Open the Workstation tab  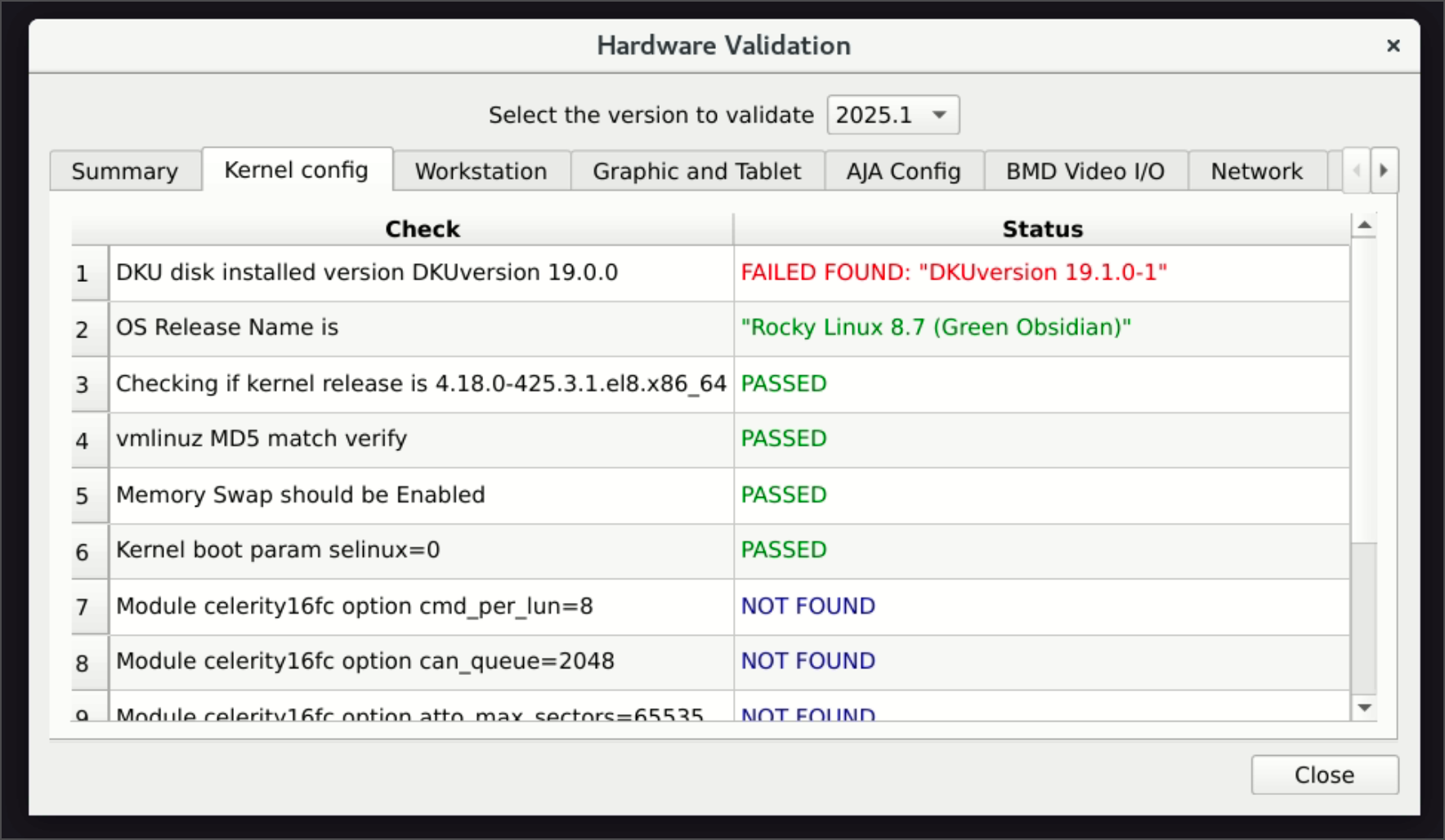point(481,171)
